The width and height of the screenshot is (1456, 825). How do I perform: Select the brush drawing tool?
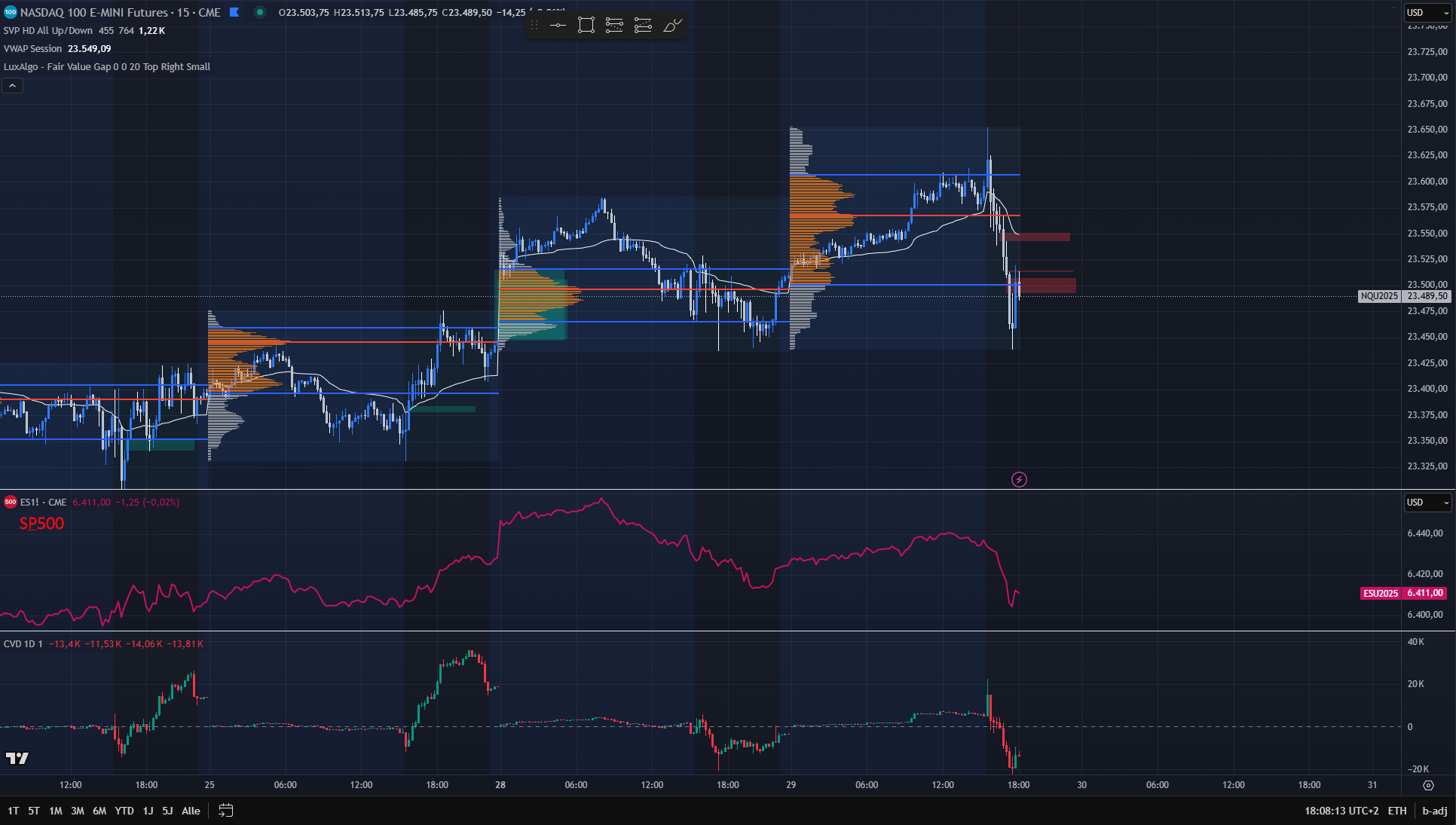click(x=671, y=25)
